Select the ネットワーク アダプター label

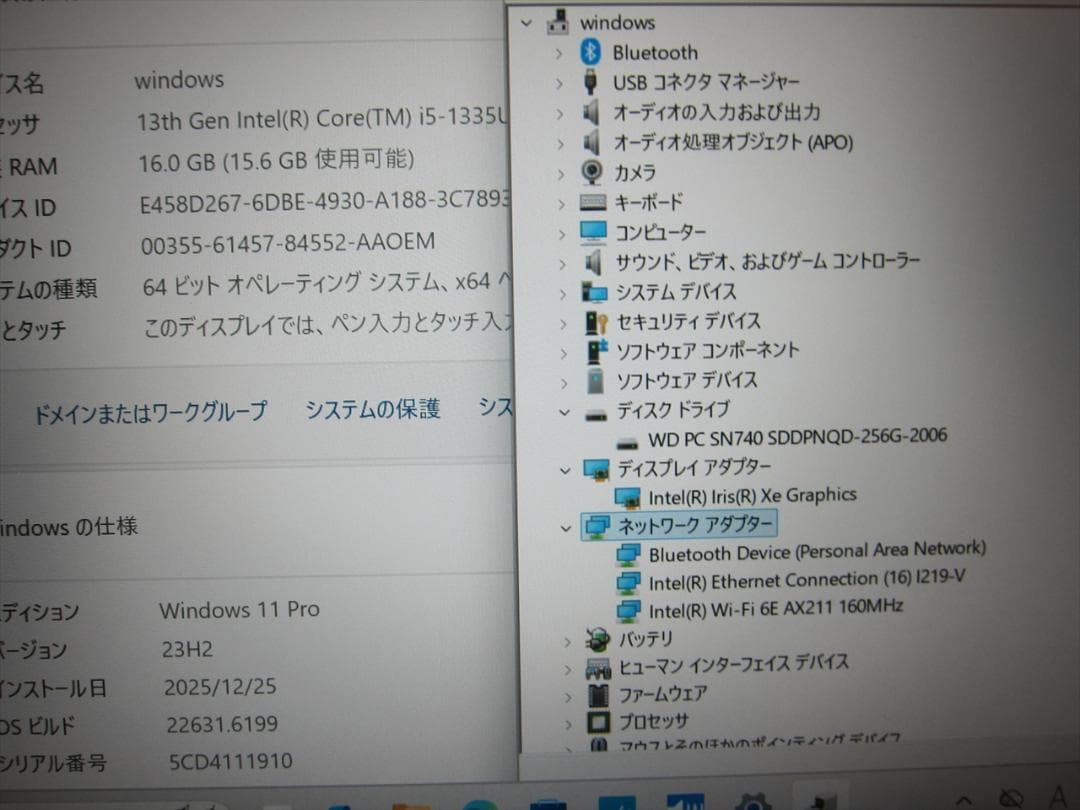(695, 526)
